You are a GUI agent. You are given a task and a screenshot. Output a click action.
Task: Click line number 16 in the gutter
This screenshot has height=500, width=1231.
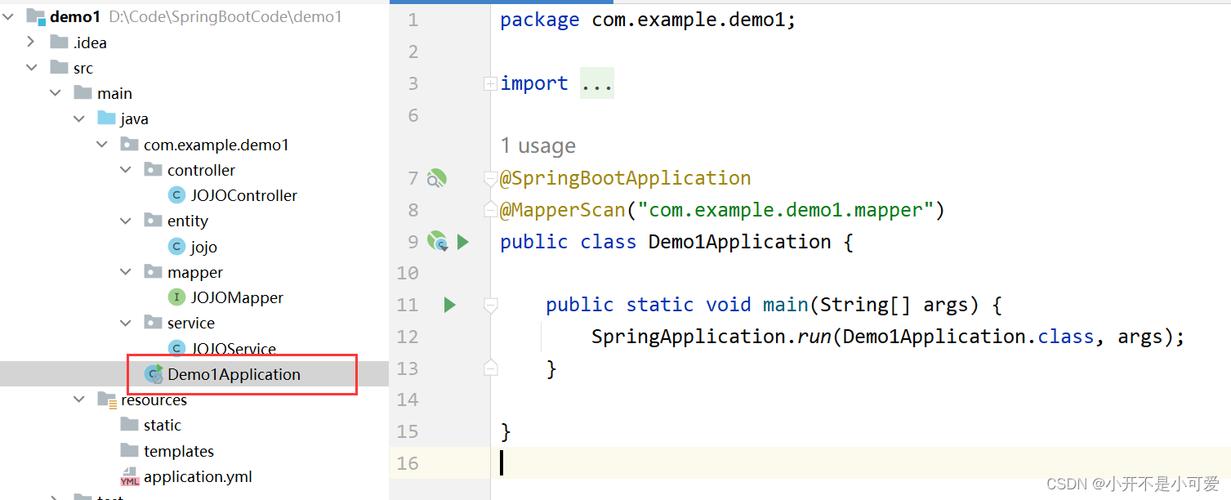[408, 463]
